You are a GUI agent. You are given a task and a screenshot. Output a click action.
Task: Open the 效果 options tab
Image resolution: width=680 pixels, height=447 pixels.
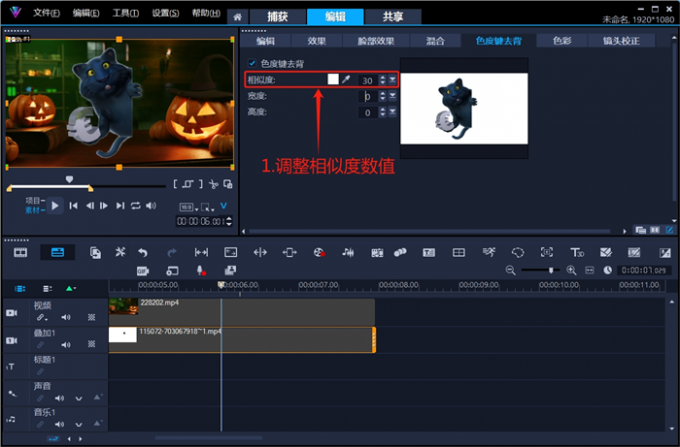click(317, 41)
